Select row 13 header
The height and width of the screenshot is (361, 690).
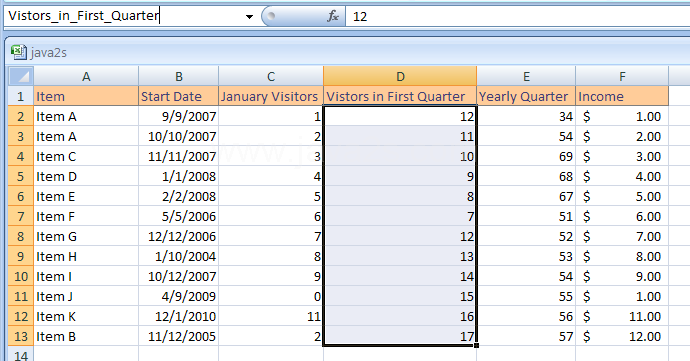point(21,336)
